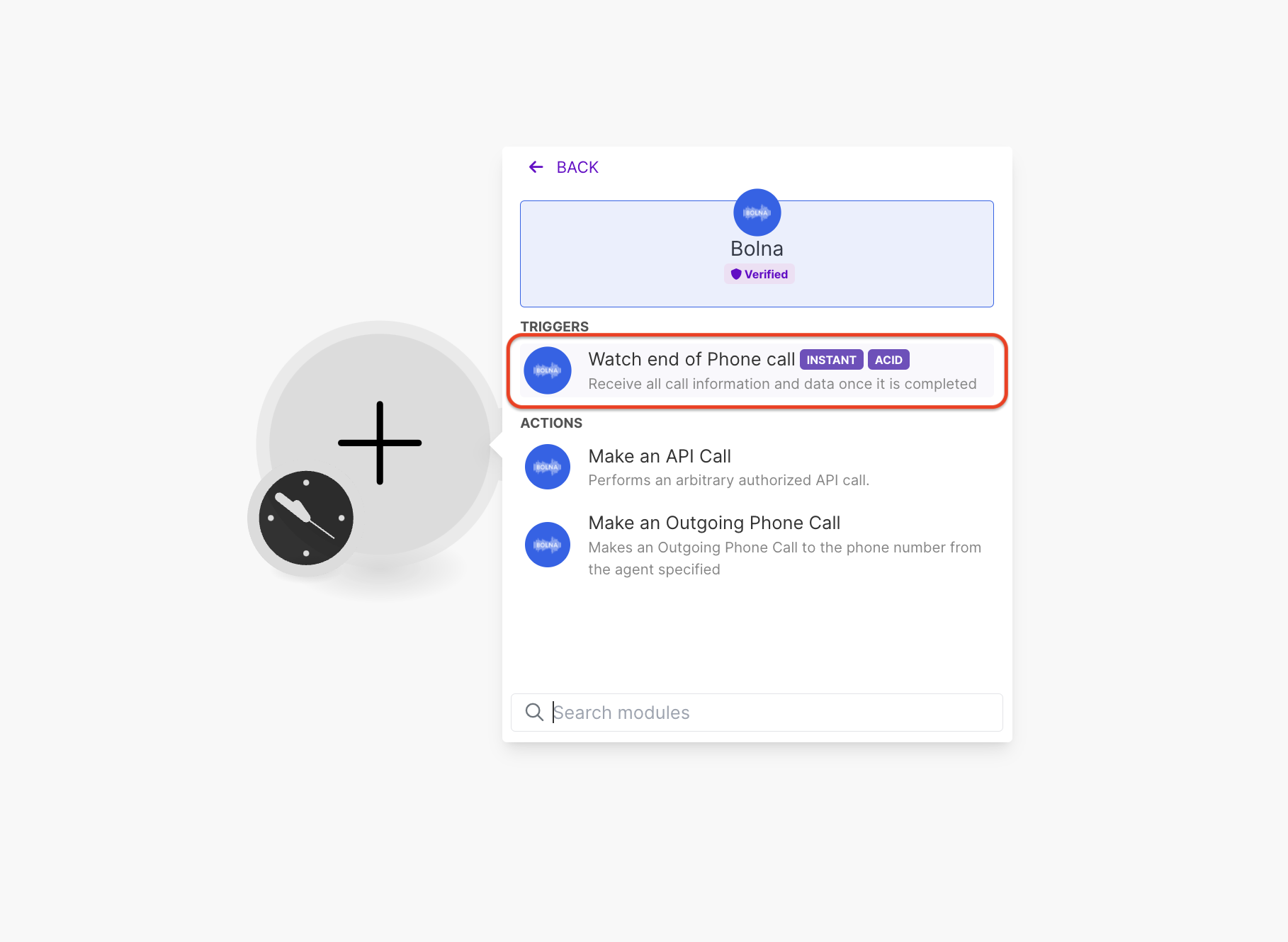The width and height of the screenshot is (1288, 942).
Task: Click the large plus module placeholder
Action: (380, 443)
